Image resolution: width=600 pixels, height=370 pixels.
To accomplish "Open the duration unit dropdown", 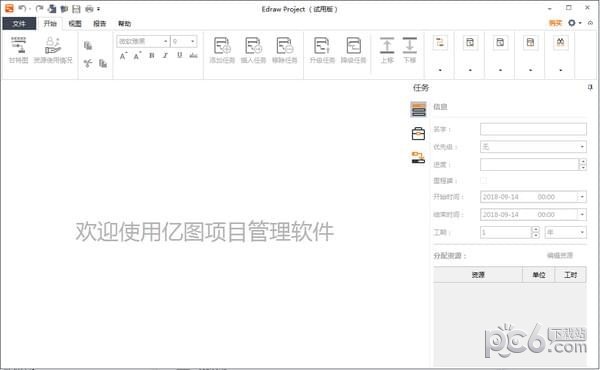I will 566,232.
